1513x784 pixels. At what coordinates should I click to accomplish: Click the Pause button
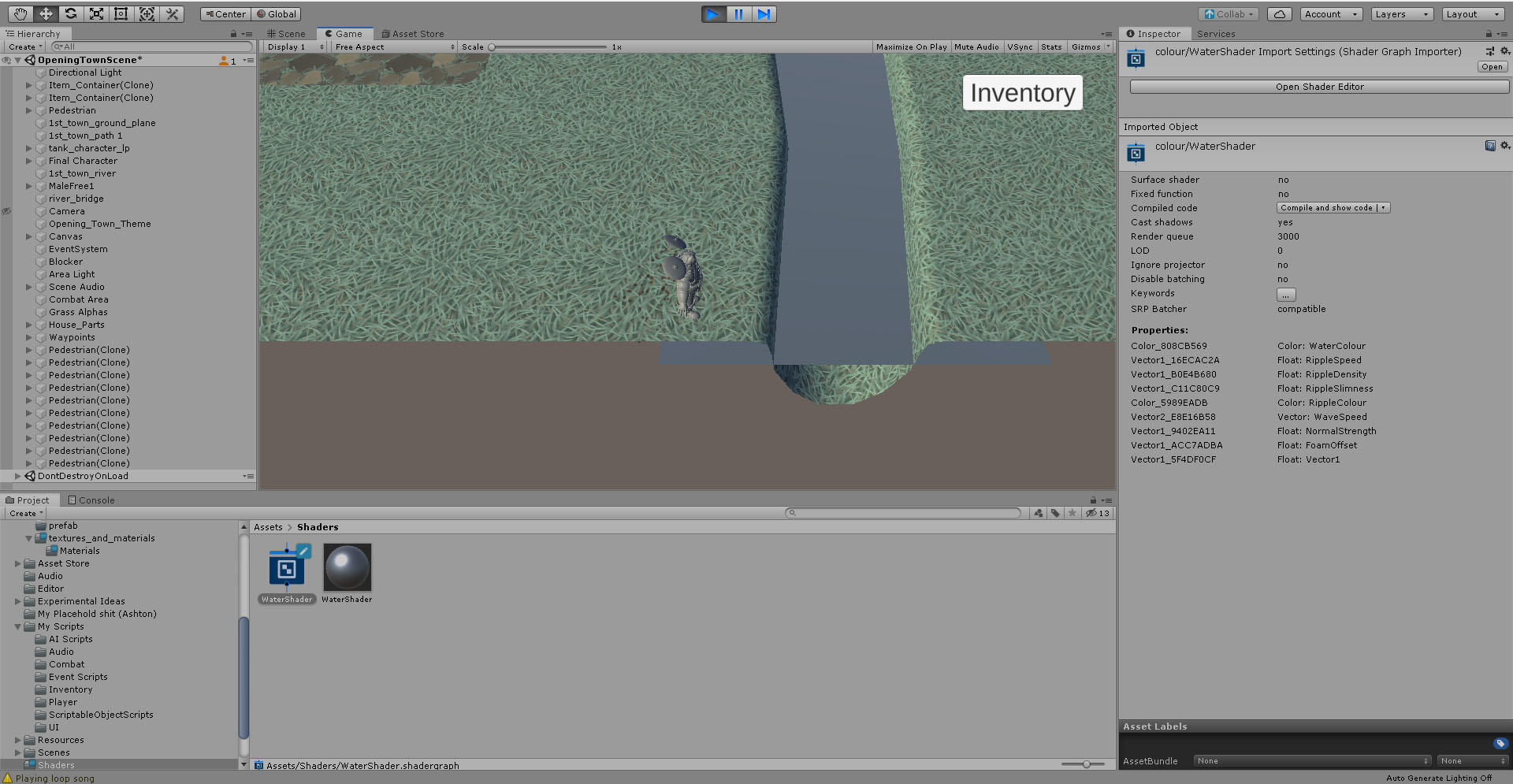click(x=738, y=13)
